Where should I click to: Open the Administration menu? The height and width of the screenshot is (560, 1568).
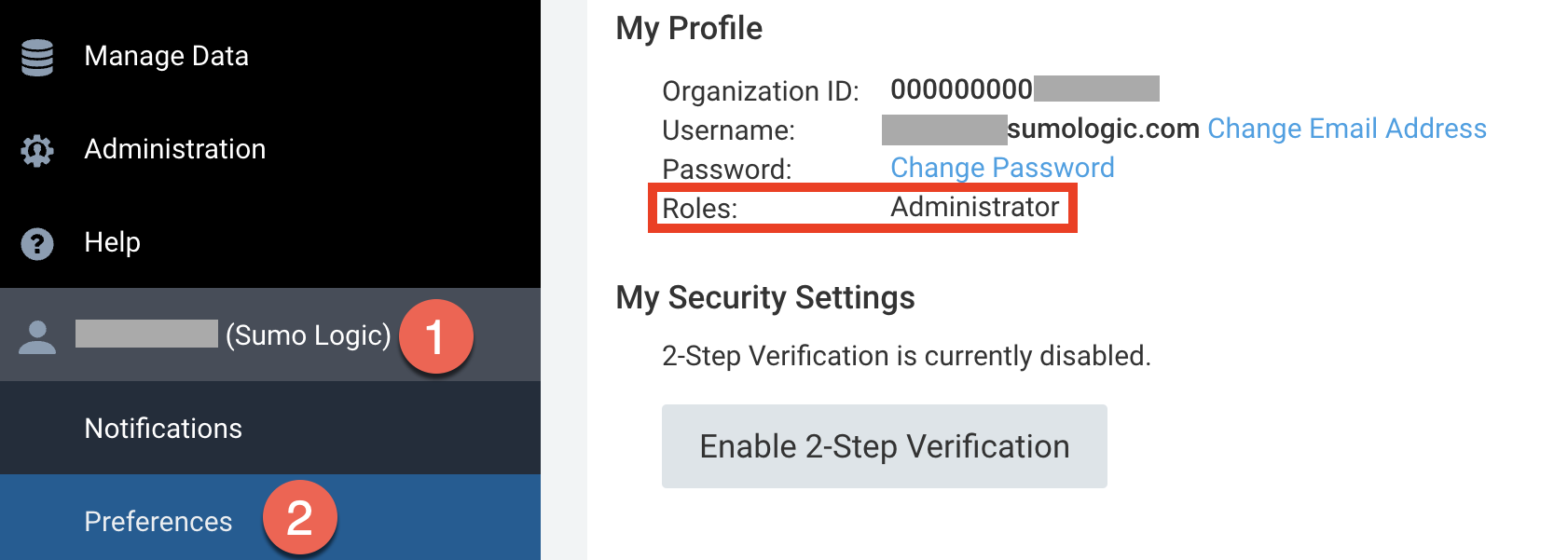(x=174, y=149)
